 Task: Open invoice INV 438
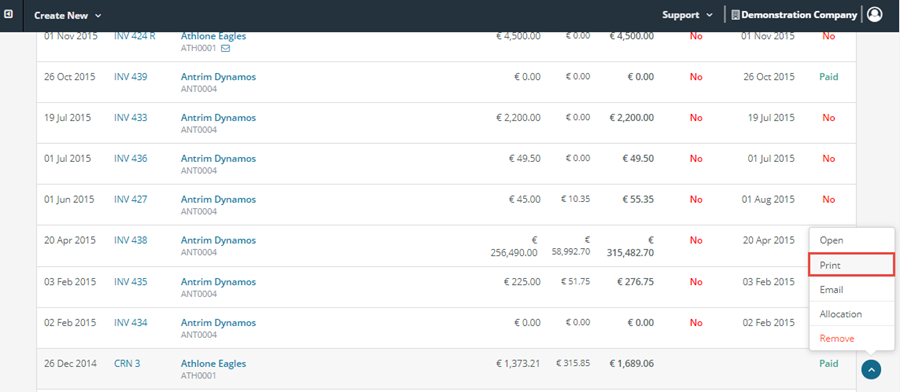(x=130, y=240)
